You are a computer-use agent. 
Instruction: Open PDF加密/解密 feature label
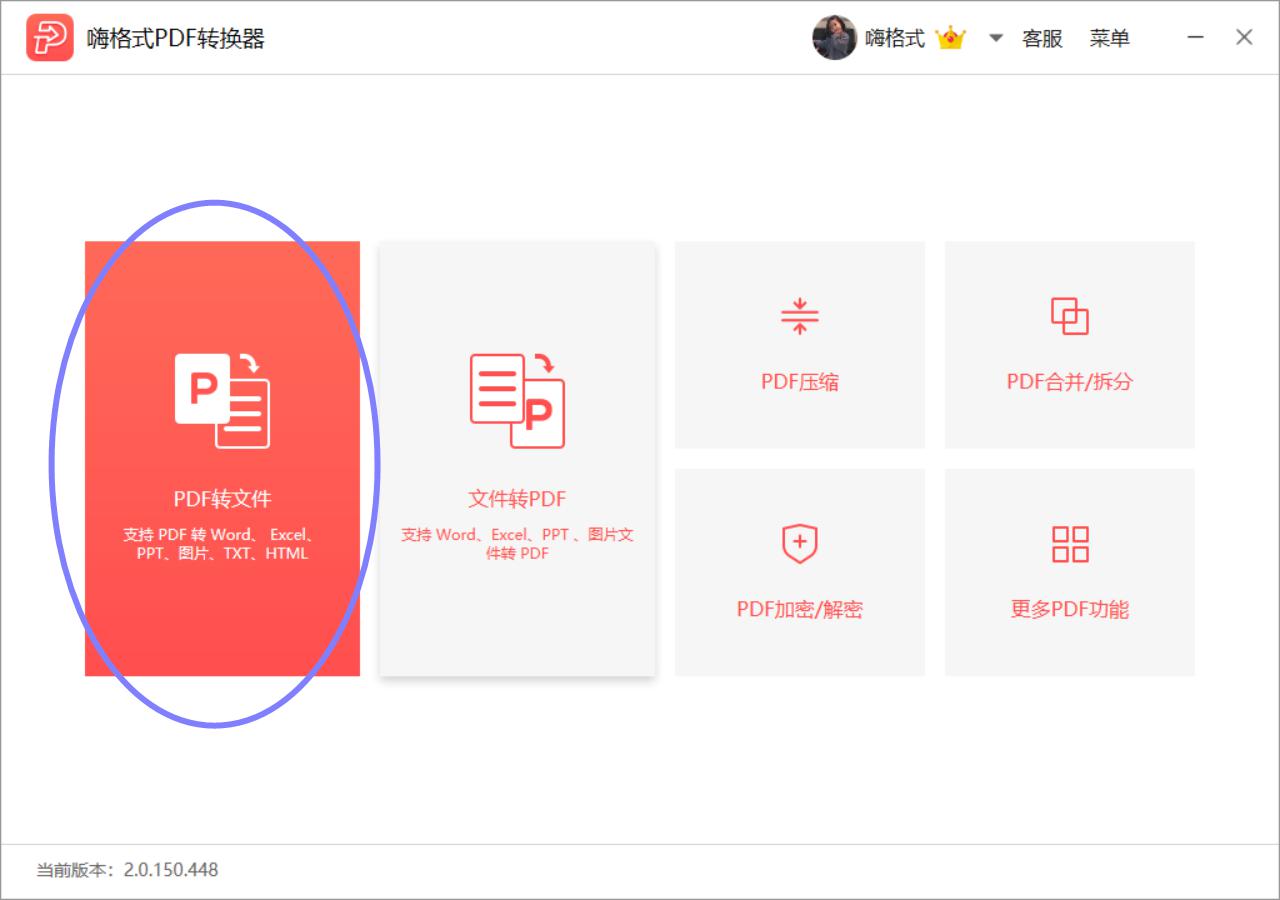800,610
